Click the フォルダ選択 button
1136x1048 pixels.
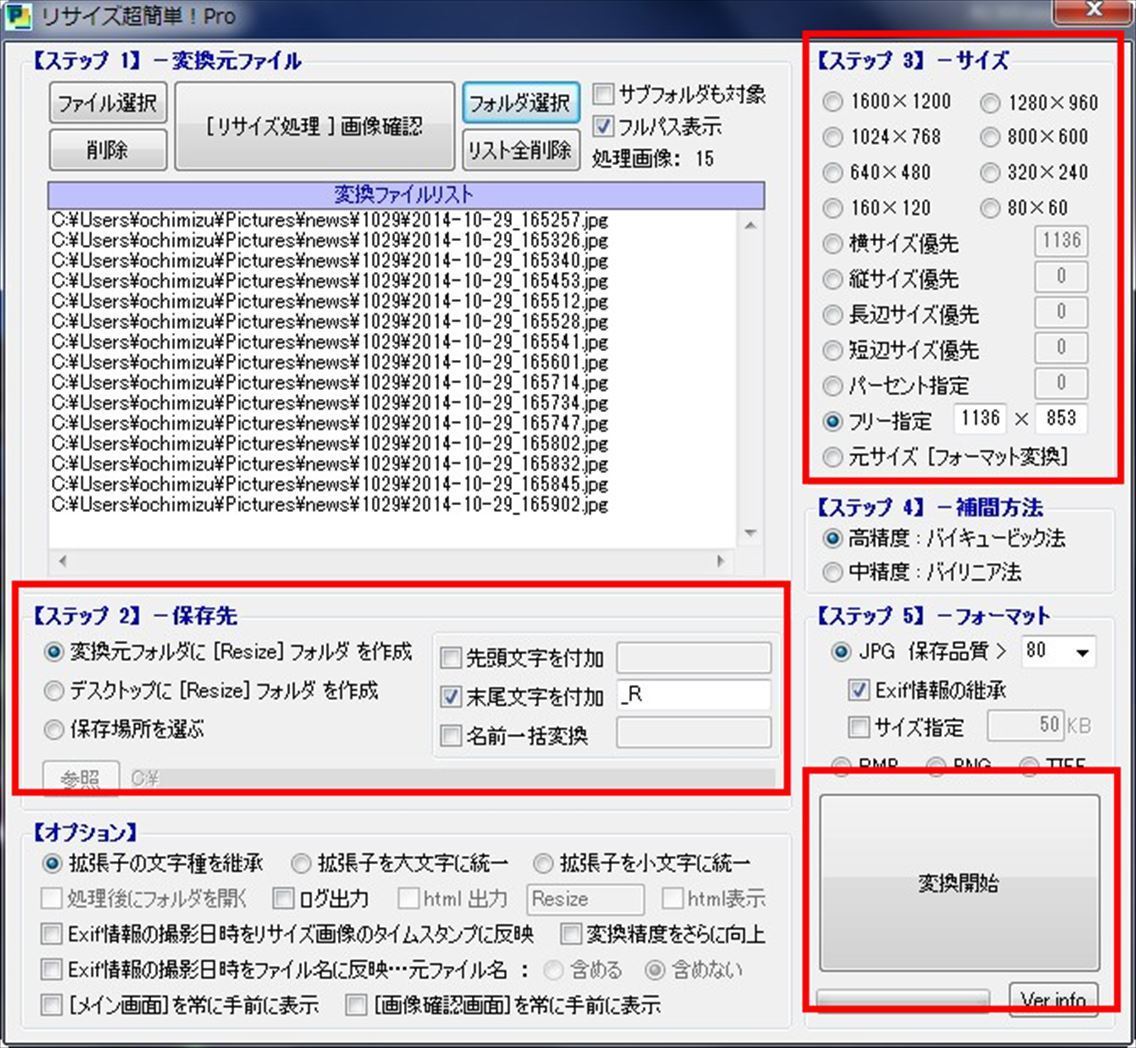point(520,103)
